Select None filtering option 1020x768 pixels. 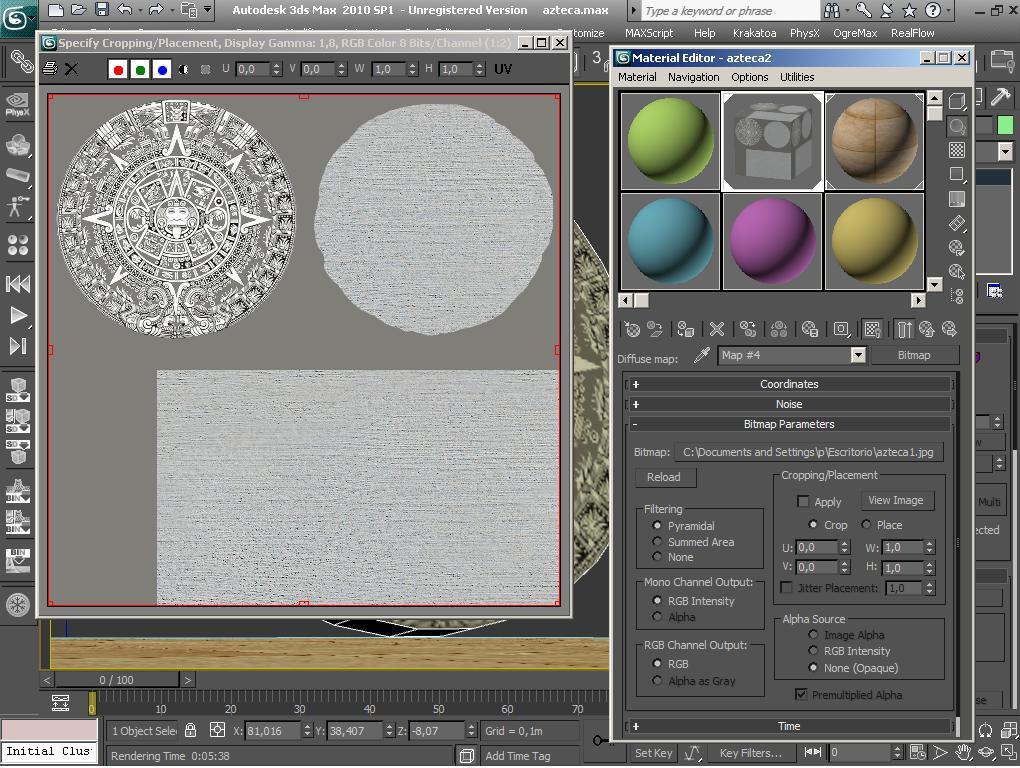657,557
